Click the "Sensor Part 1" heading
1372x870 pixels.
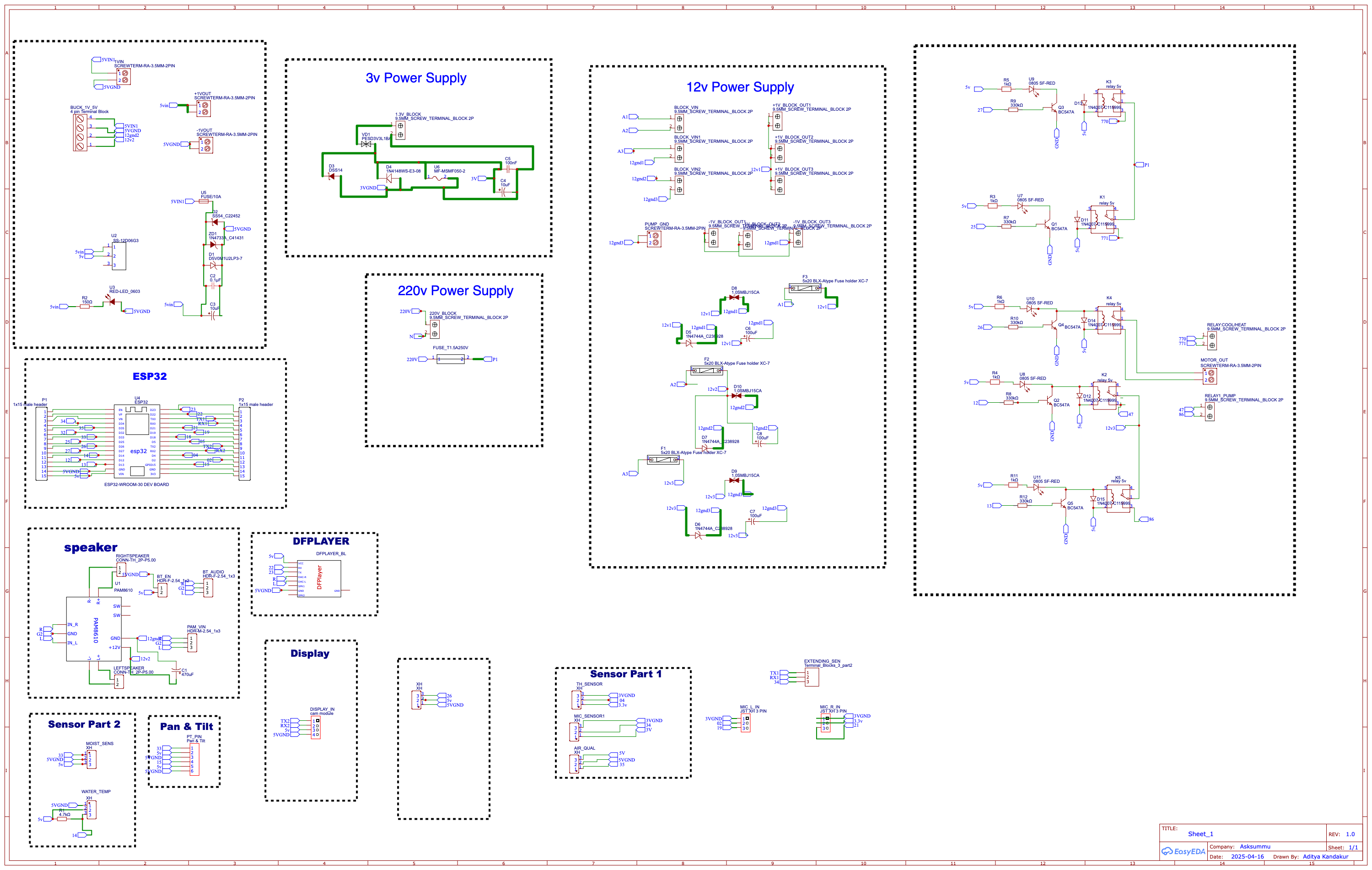(x=625, y=674)
